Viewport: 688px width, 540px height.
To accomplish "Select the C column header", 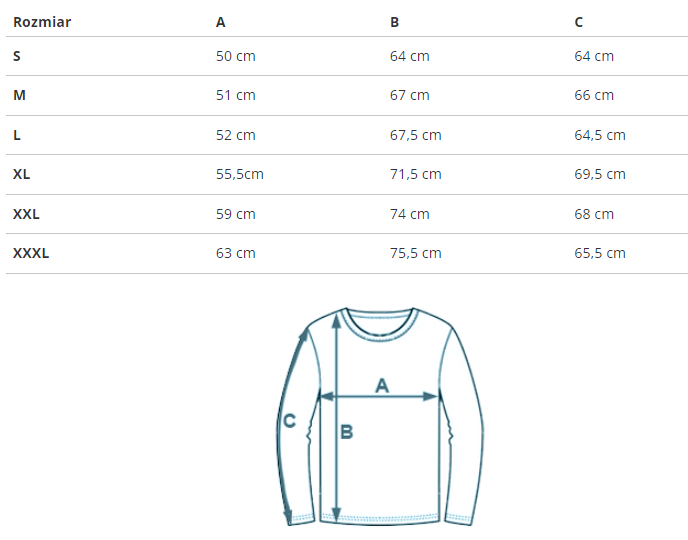I will tap(578, 22).
